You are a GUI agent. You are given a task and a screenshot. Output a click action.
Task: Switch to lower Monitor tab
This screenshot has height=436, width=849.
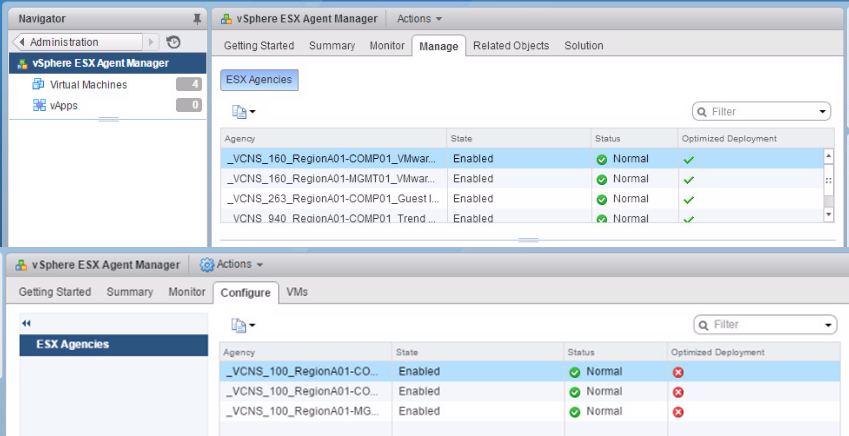pos(187,292)
